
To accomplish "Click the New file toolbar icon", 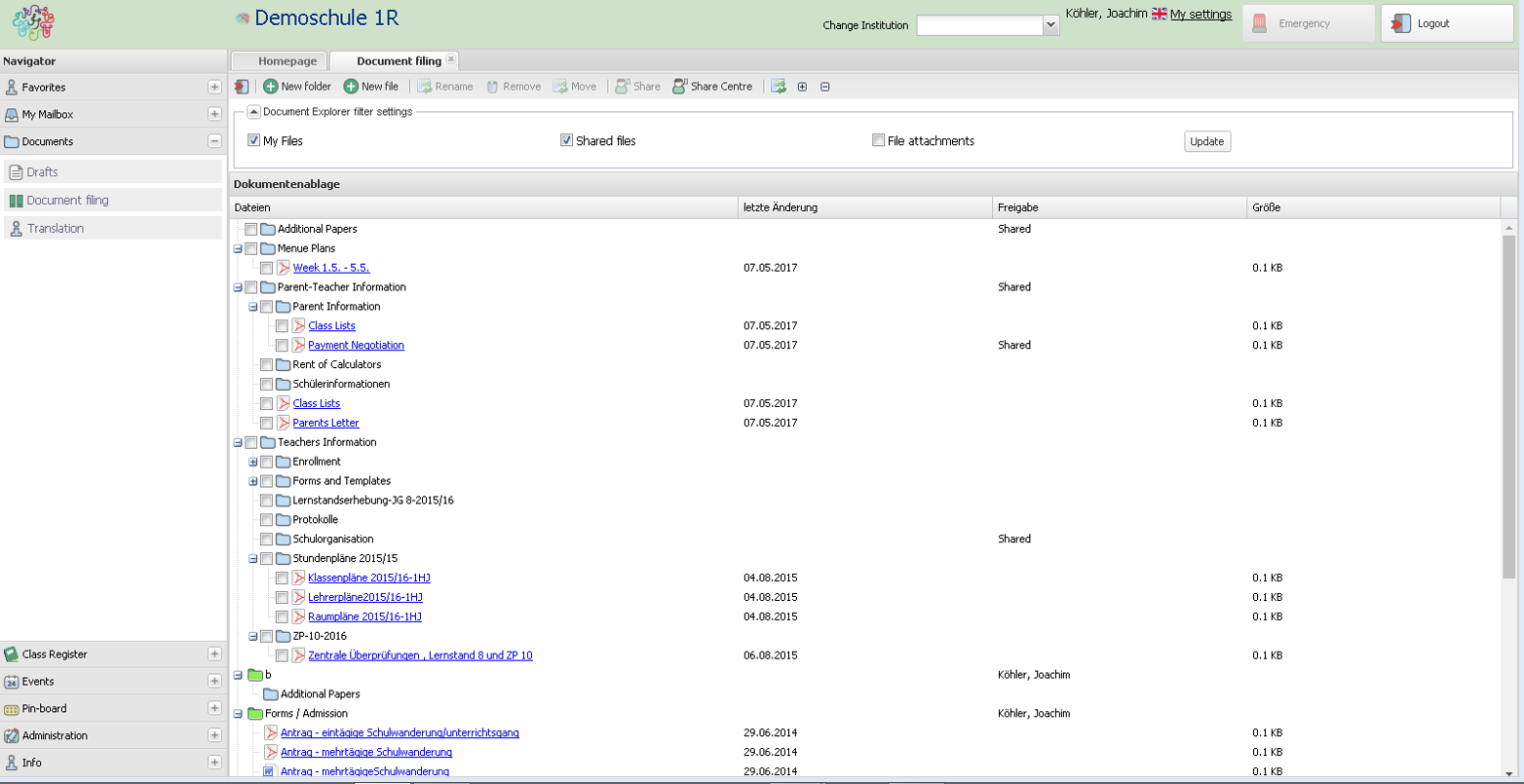I will tap(351, 87).
